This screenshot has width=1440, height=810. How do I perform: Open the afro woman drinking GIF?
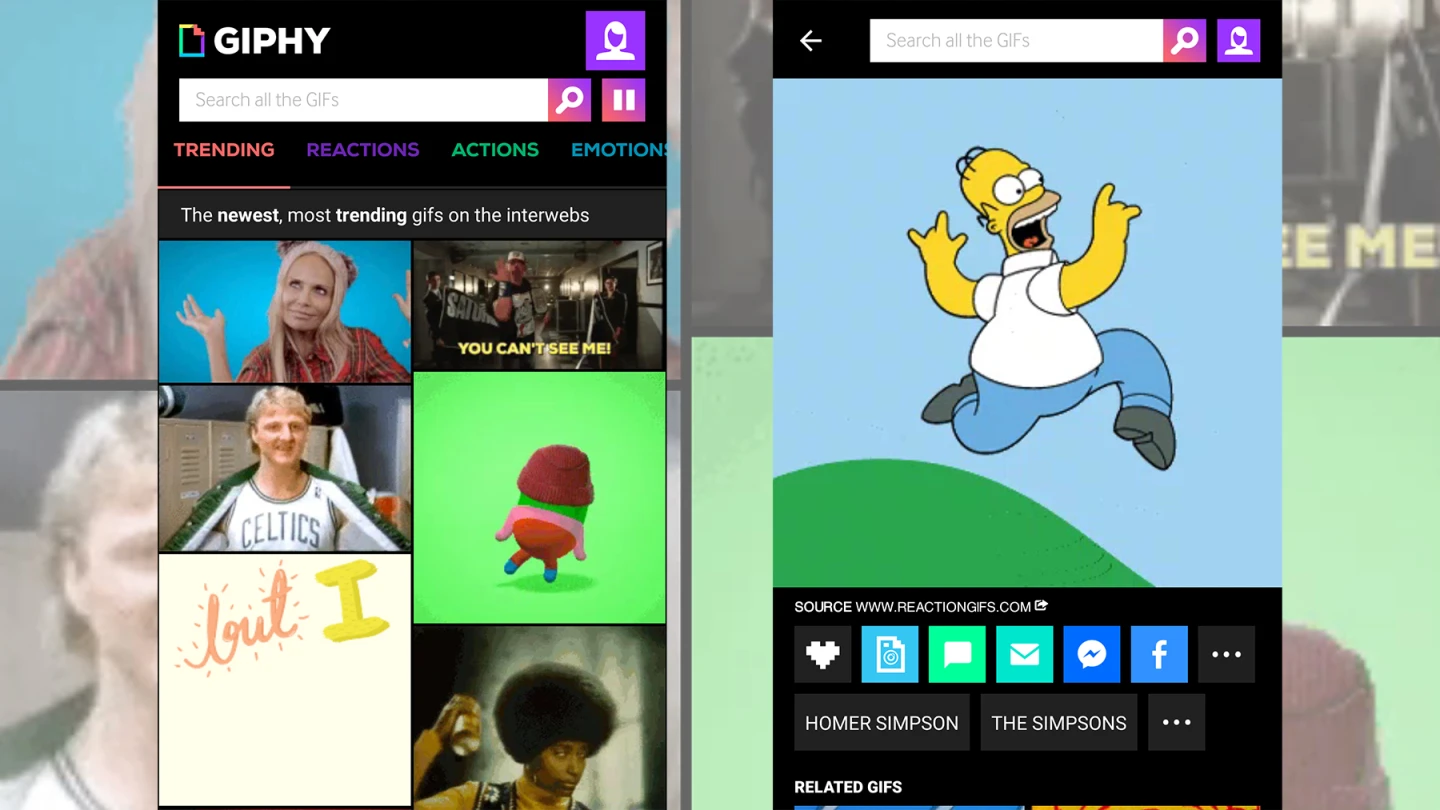539,717
